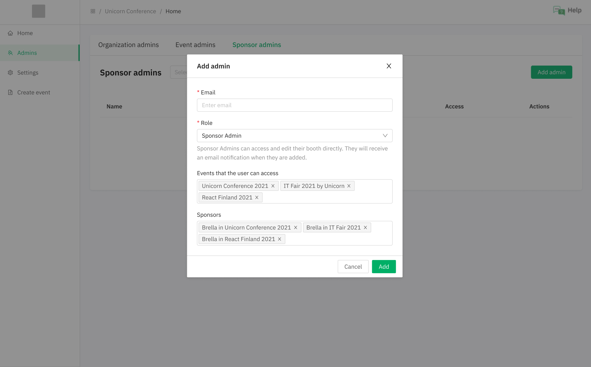591x367 pixels.
Task: Remove Brella in IT Fair 2021 sponsor tag
Action: [365, 228]
